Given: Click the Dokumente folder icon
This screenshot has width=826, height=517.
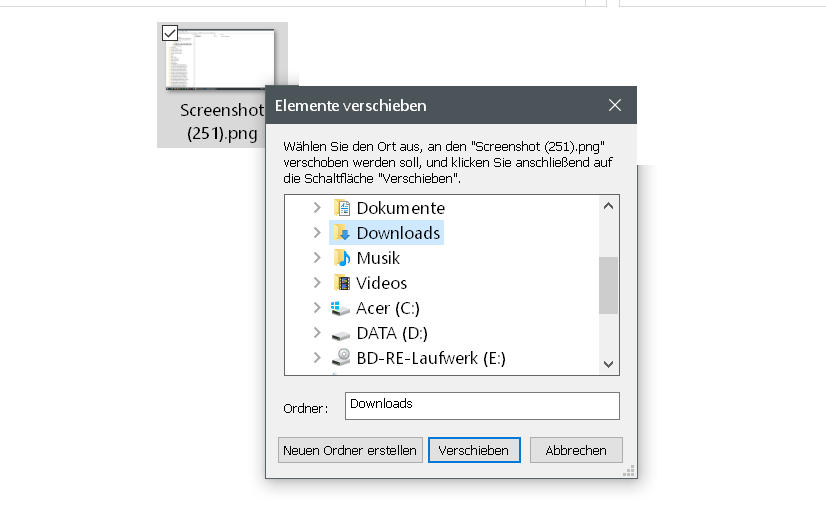Looking at the screenshot, I should click(x=342, y=208).
